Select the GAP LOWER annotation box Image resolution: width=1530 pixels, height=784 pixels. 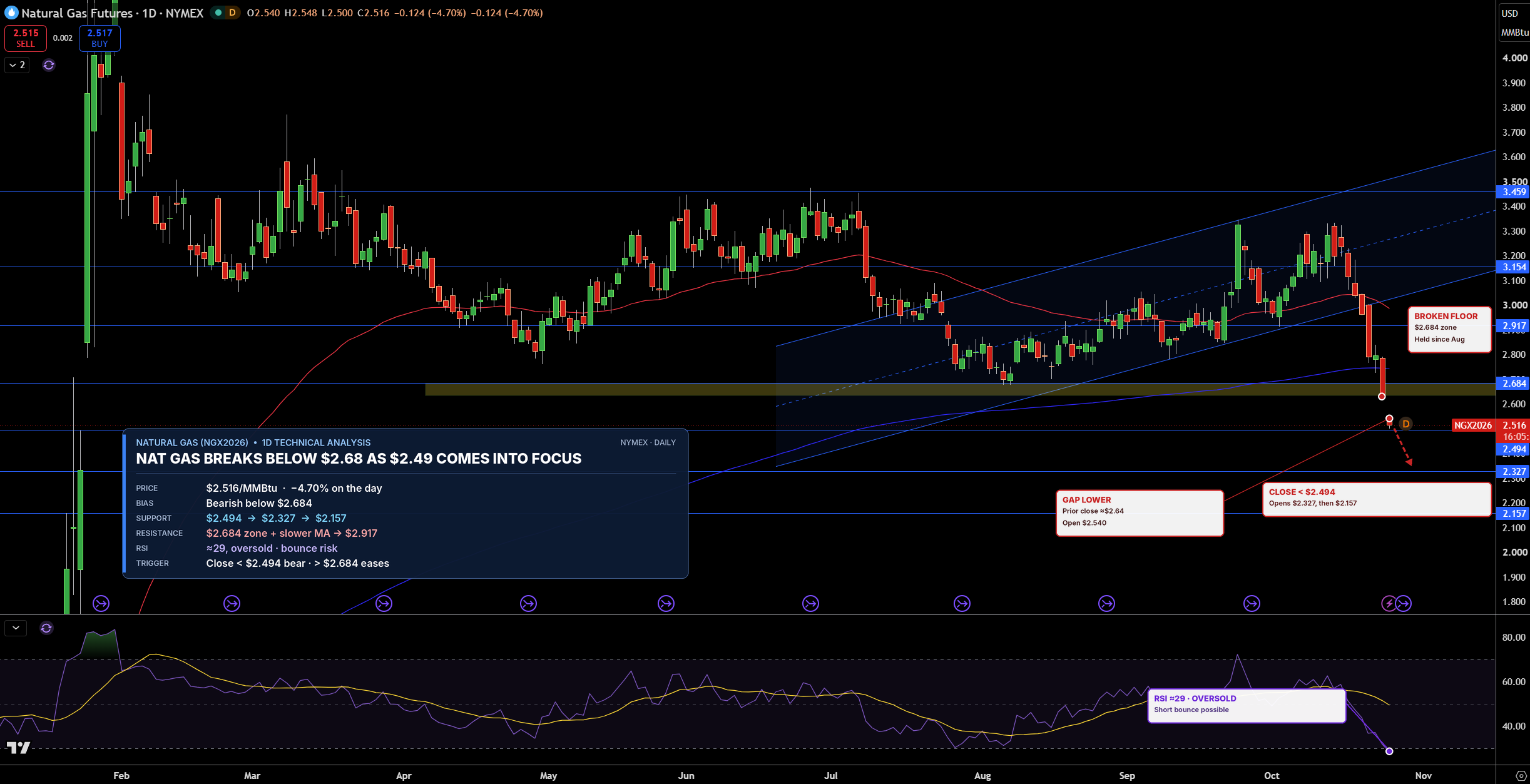tap(1140, 513)
